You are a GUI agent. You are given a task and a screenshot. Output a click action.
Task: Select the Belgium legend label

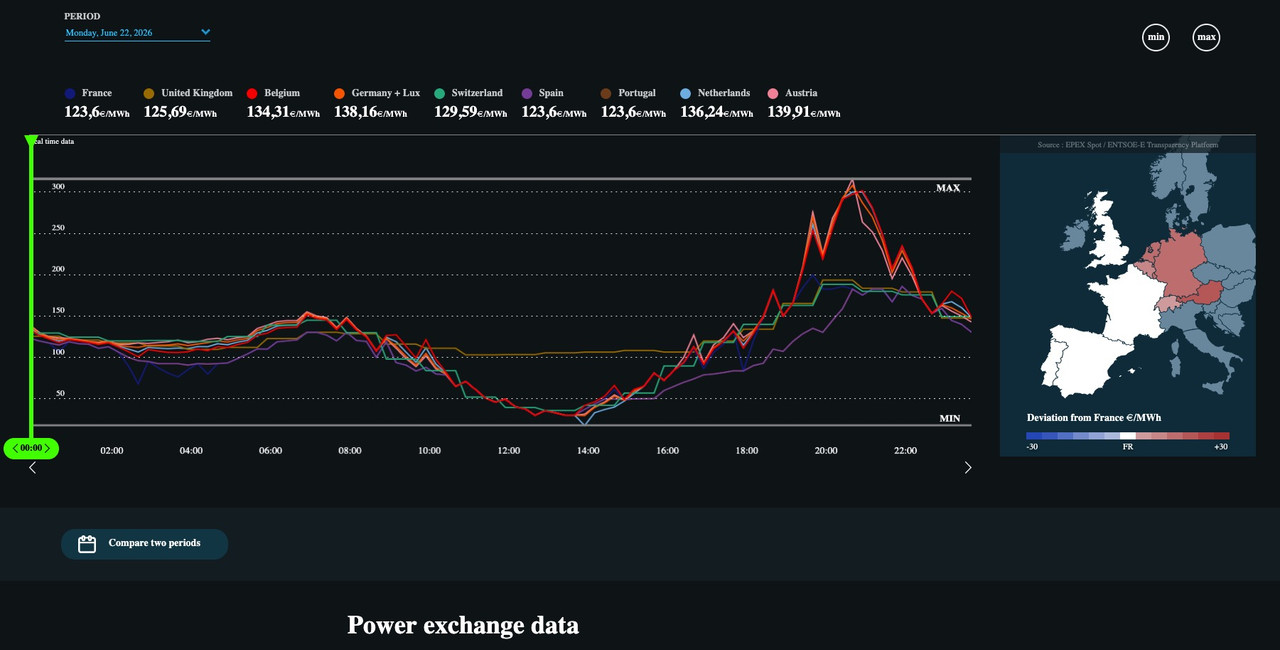[x=282, y=93]
